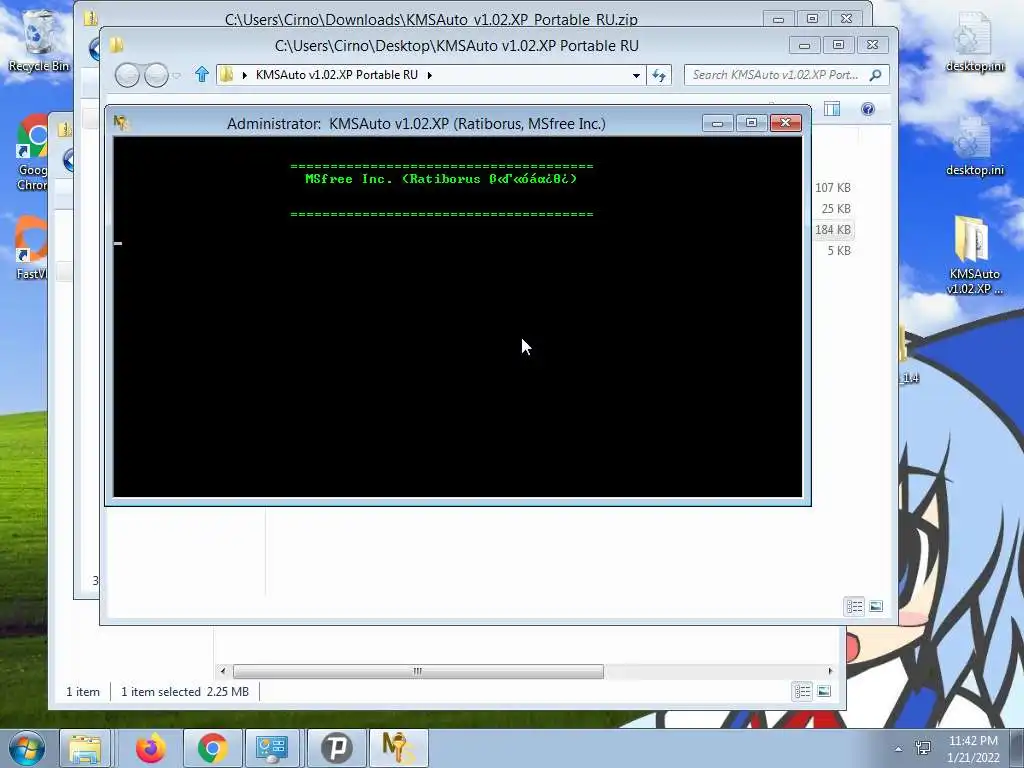Maximize the KMSAuto console window
The image size is (1024, 768).
pyautogui.click(x=751, y=123)
